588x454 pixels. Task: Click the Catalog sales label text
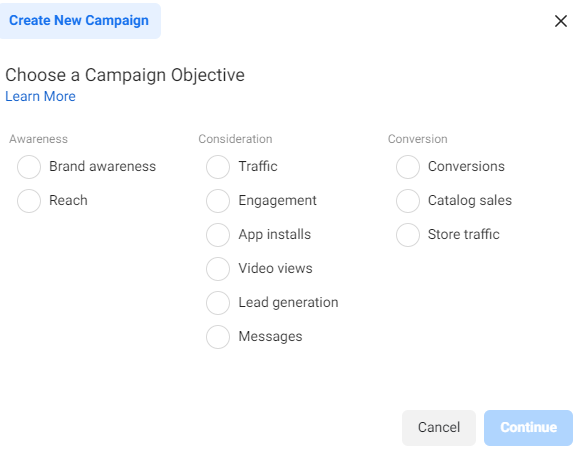pos(470,201)
